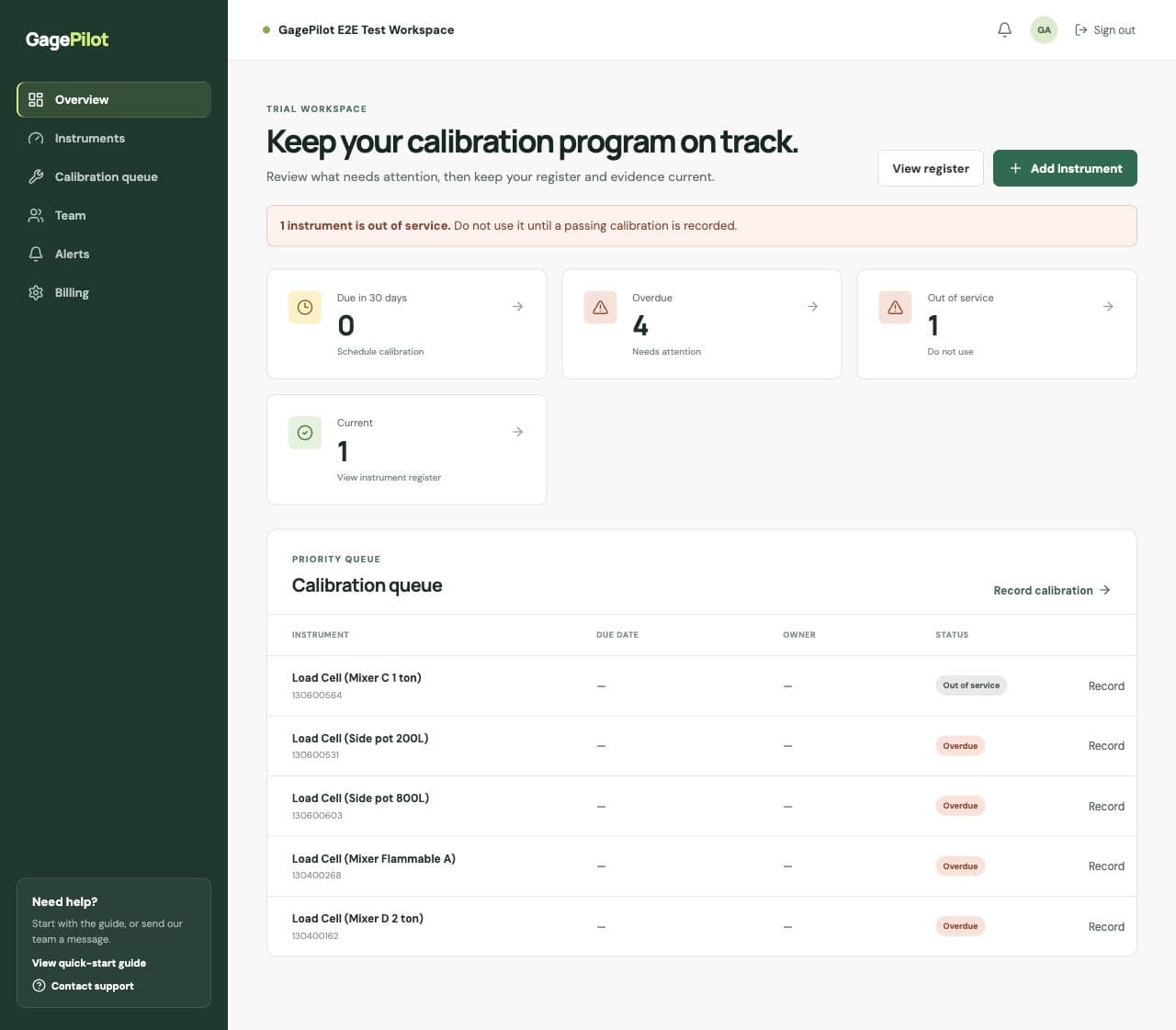Click Load Cell (Mixer C 1 ton) name
The image size is (1176, 1030).
[356, 677]
